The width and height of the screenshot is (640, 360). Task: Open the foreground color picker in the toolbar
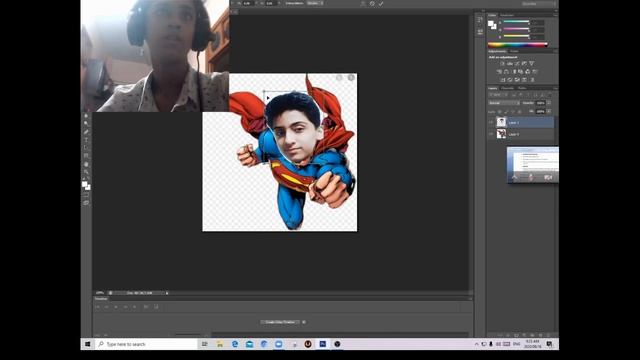click(x=84, y=184)
